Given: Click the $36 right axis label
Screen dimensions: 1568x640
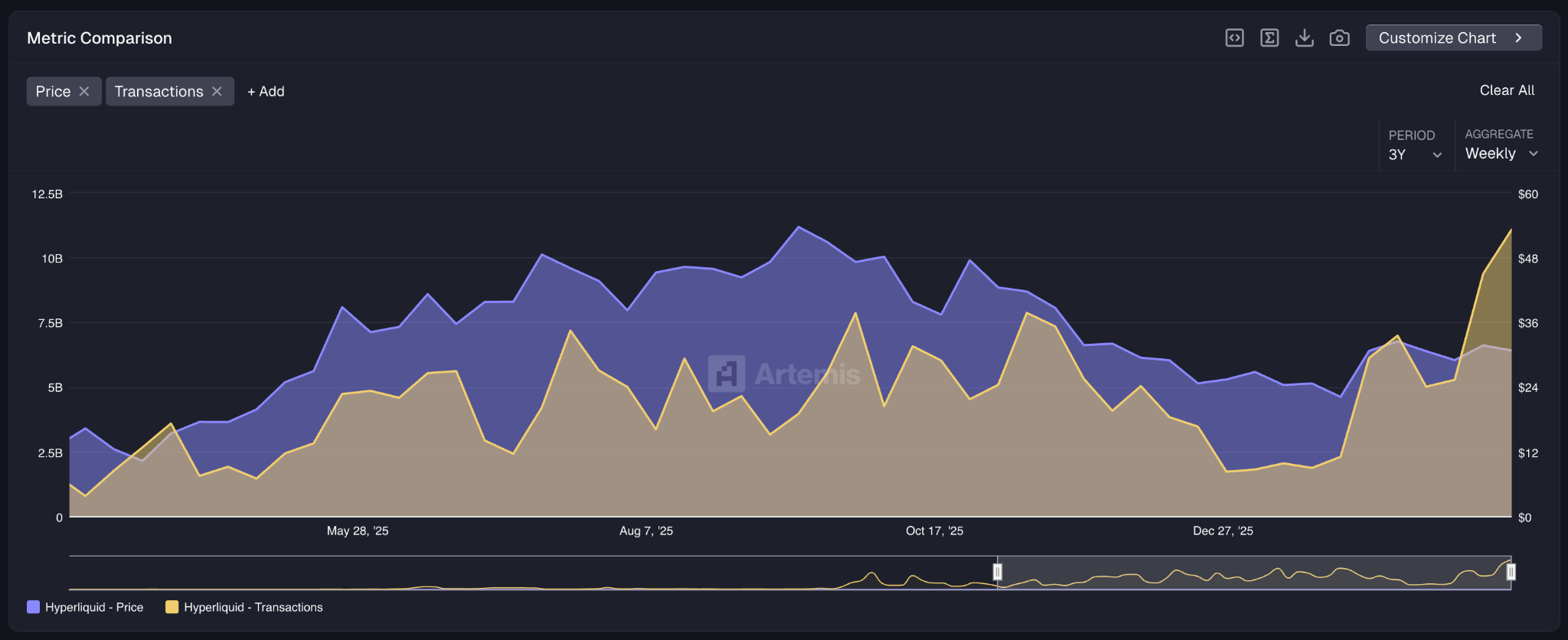Looking at the screenshot, I should pyautogui.click(x=1527, y=323).
